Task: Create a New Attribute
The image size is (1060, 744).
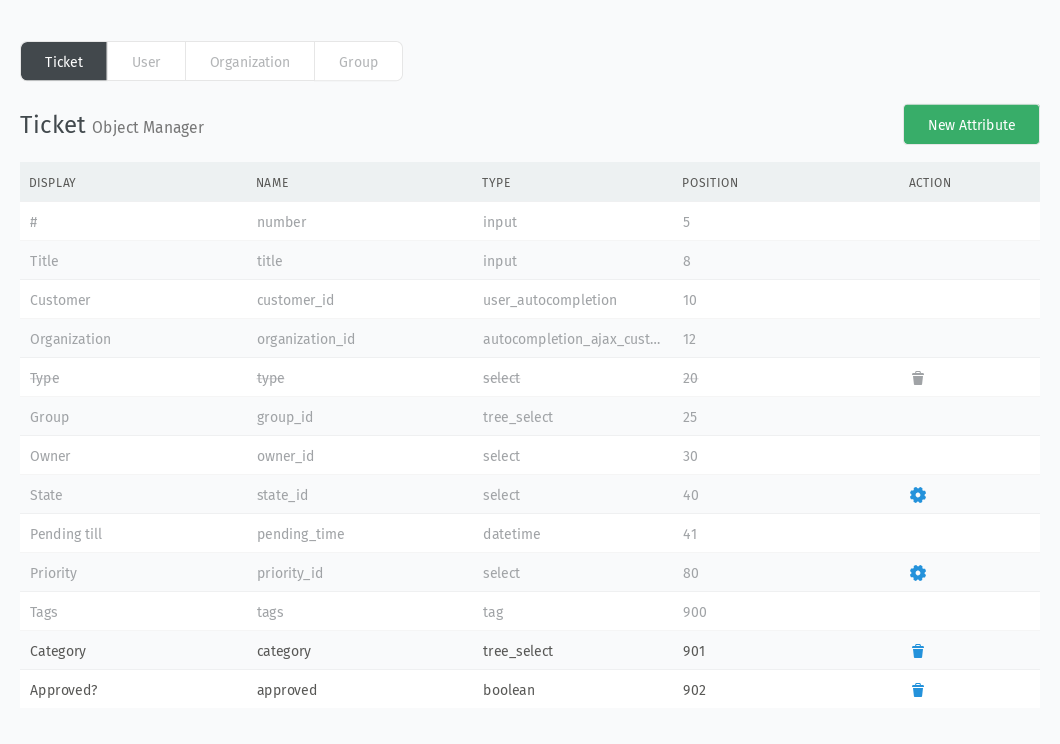Action: [x=971, y=124]
